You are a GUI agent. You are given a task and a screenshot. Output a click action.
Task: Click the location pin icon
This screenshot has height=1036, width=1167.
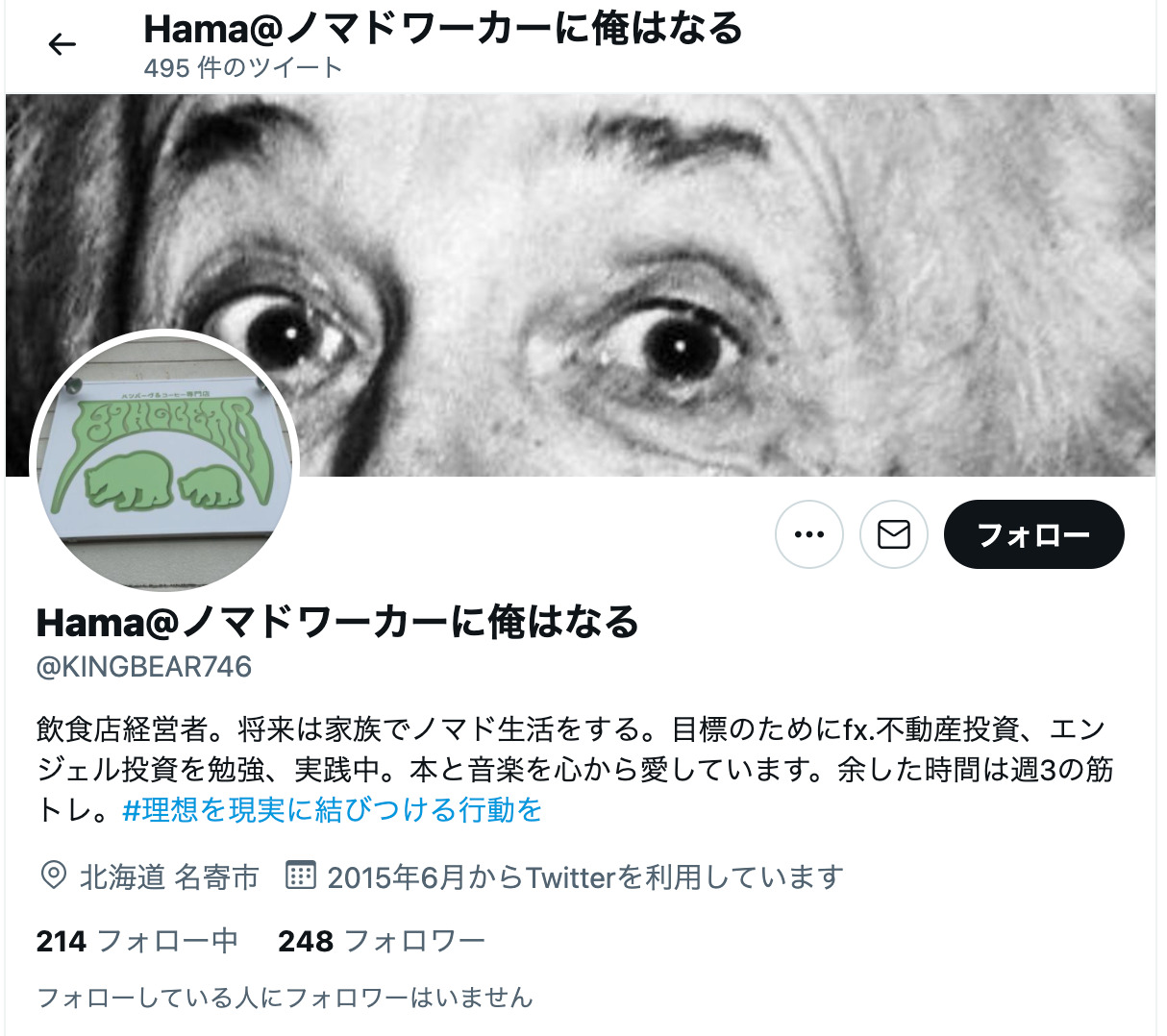tap(53, 876)
